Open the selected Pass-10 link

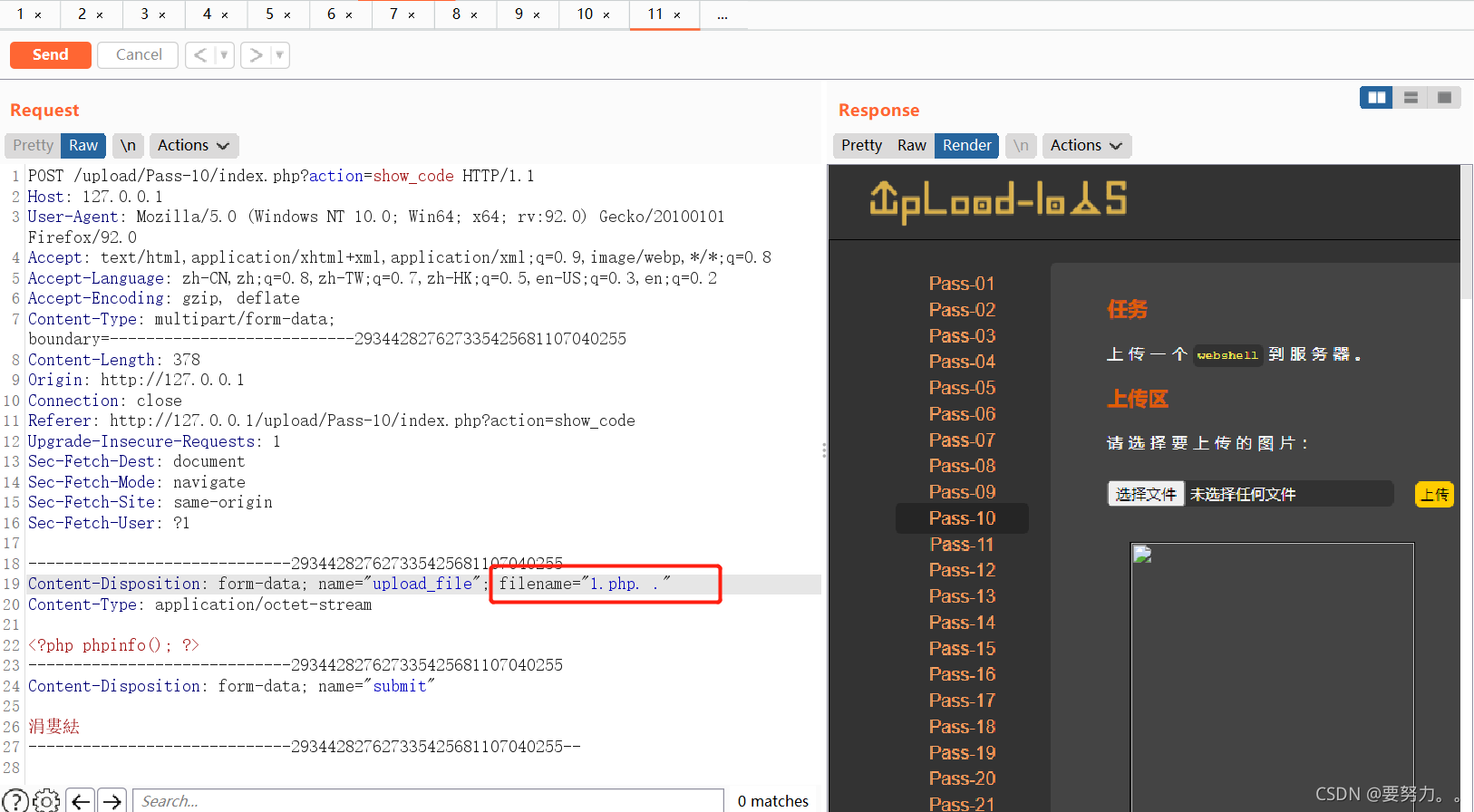962,518
